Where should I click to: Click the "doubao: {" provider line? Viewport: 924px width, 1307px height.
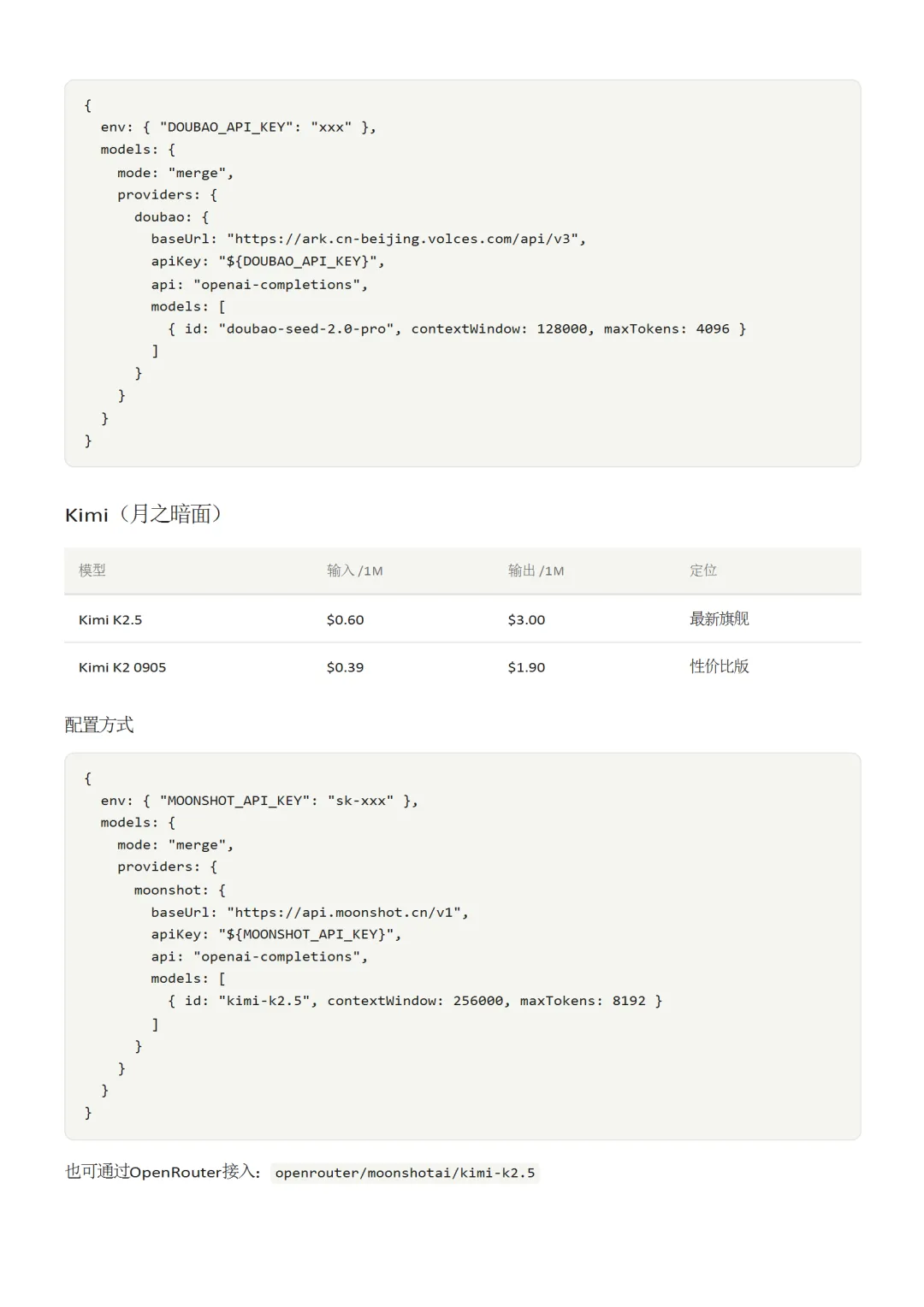coord(171,217)
